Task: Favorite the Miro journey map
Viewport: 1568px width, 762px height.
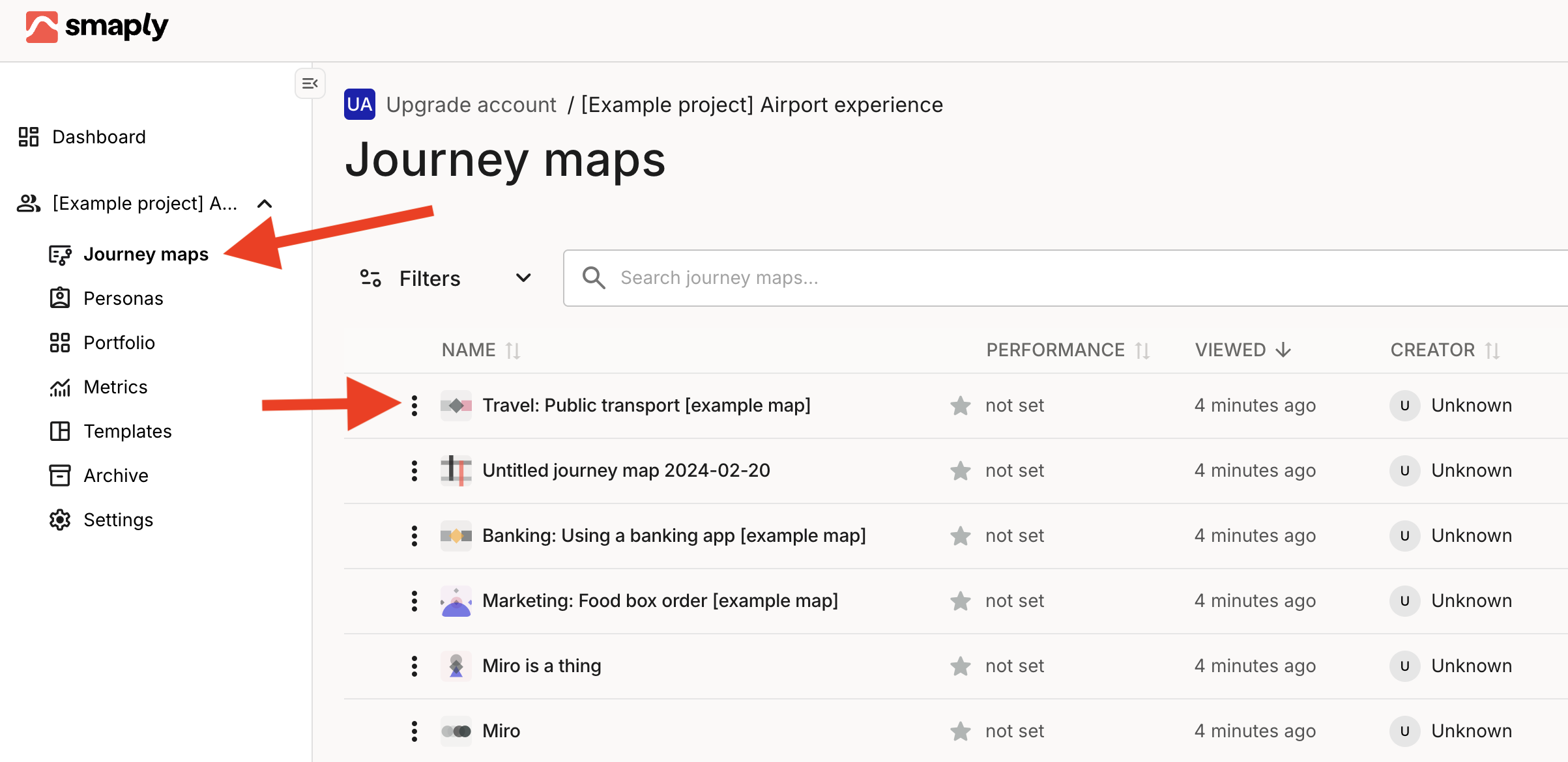Action: [960, 731]
